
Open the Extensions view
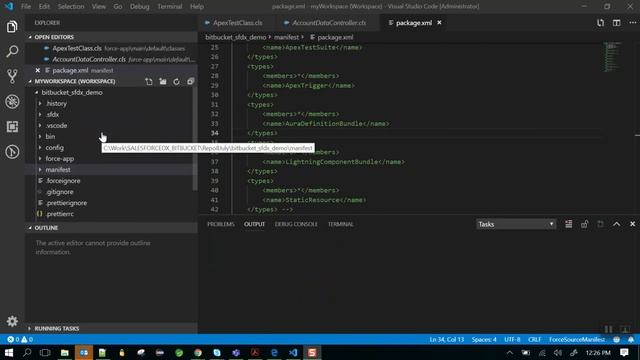pyautogui.click(x=12, y=127)
